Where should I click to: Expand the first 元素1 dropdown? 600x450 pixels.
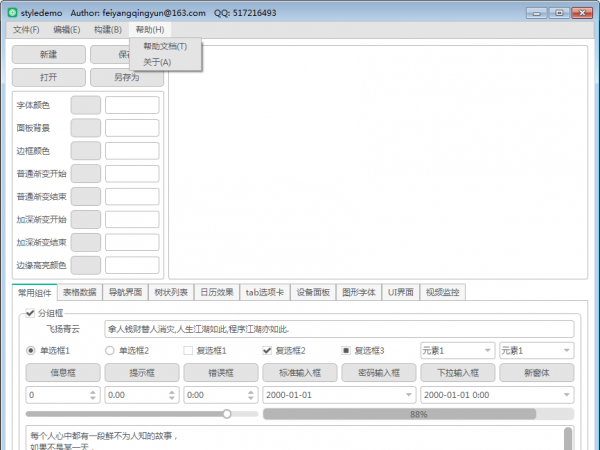[x=455, y=351]
